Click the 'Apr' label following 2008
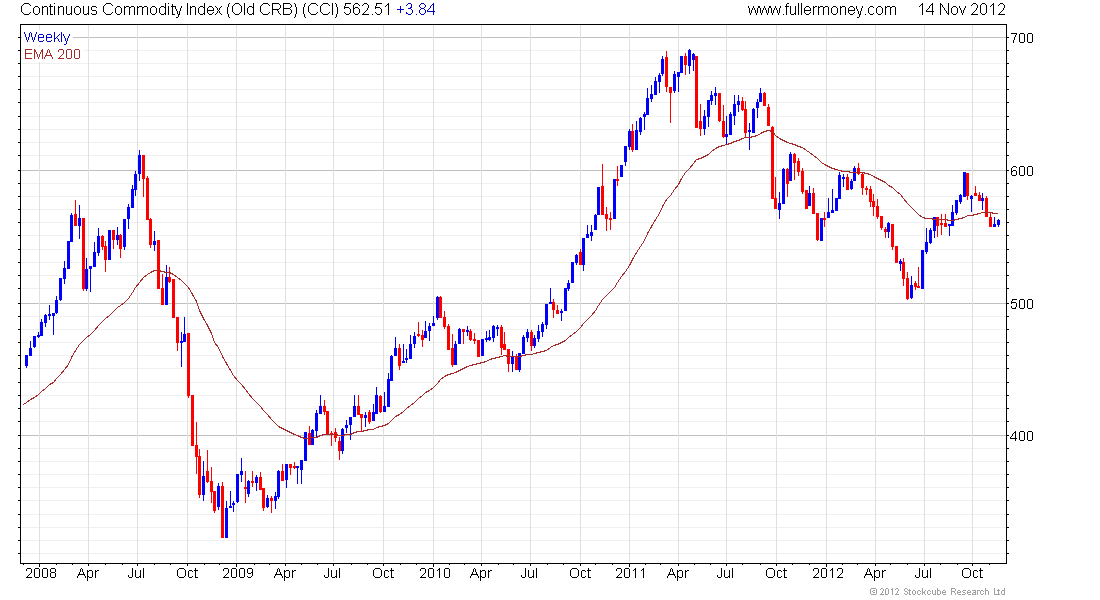This screenshot has width=1100, height=600. click(x=88, y=573)
